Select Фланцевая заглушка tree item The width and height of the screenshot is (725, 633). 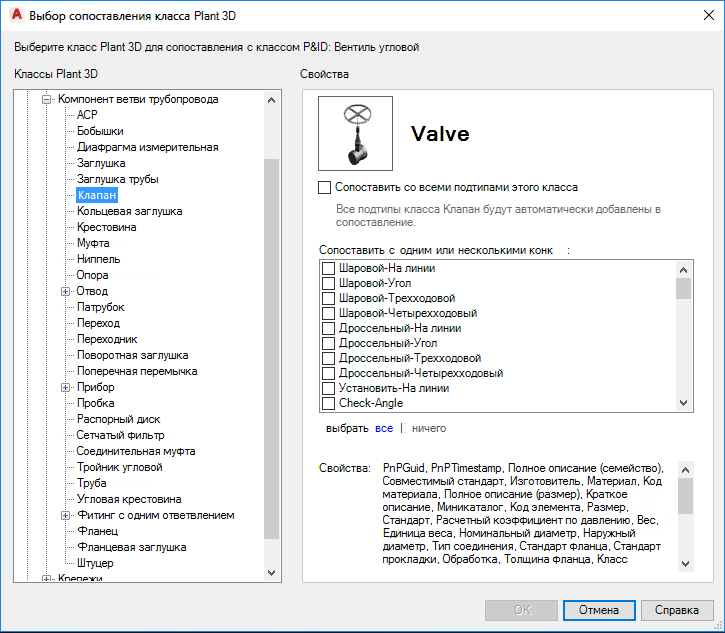(x=131, y=547)
